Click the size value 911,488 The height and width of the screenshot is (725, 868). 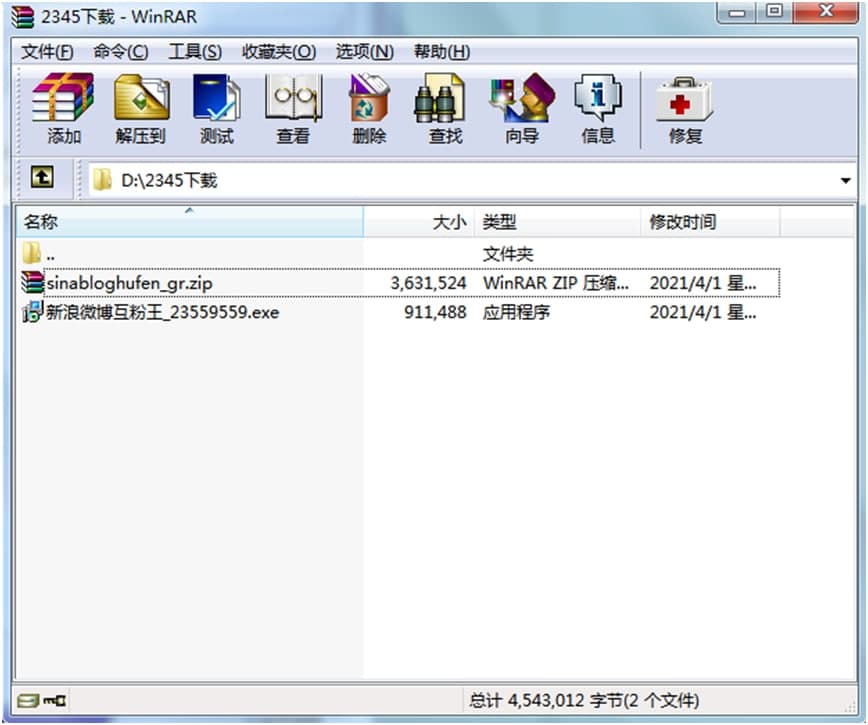435,312
